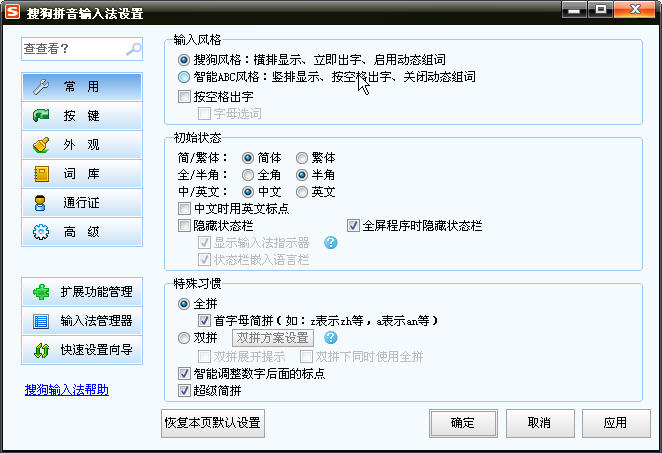Screen dimensions: 662x453
Task: Open 输入法管理器
Action: point(82,321)
